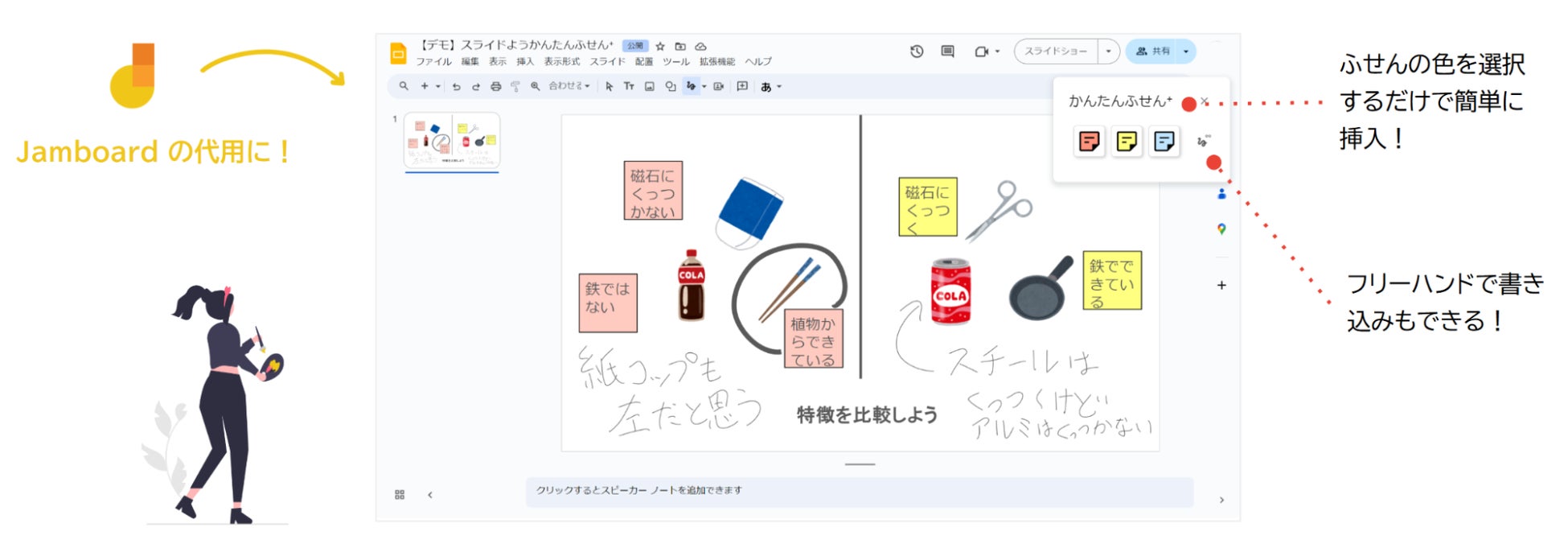
Task: Add a comment from toolbar
Action: pyautogui.click(x=742, y=86)
